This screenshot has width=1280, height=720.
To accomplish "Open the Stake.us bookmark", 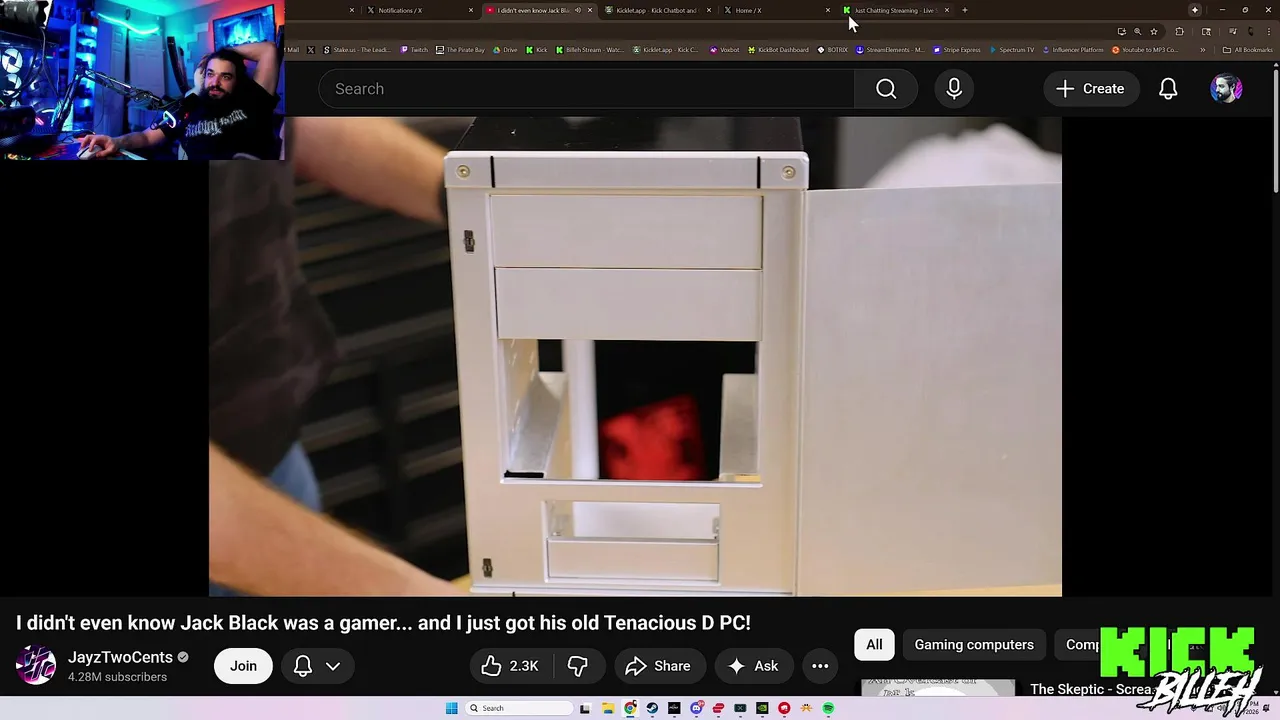I will pos(357,50).
